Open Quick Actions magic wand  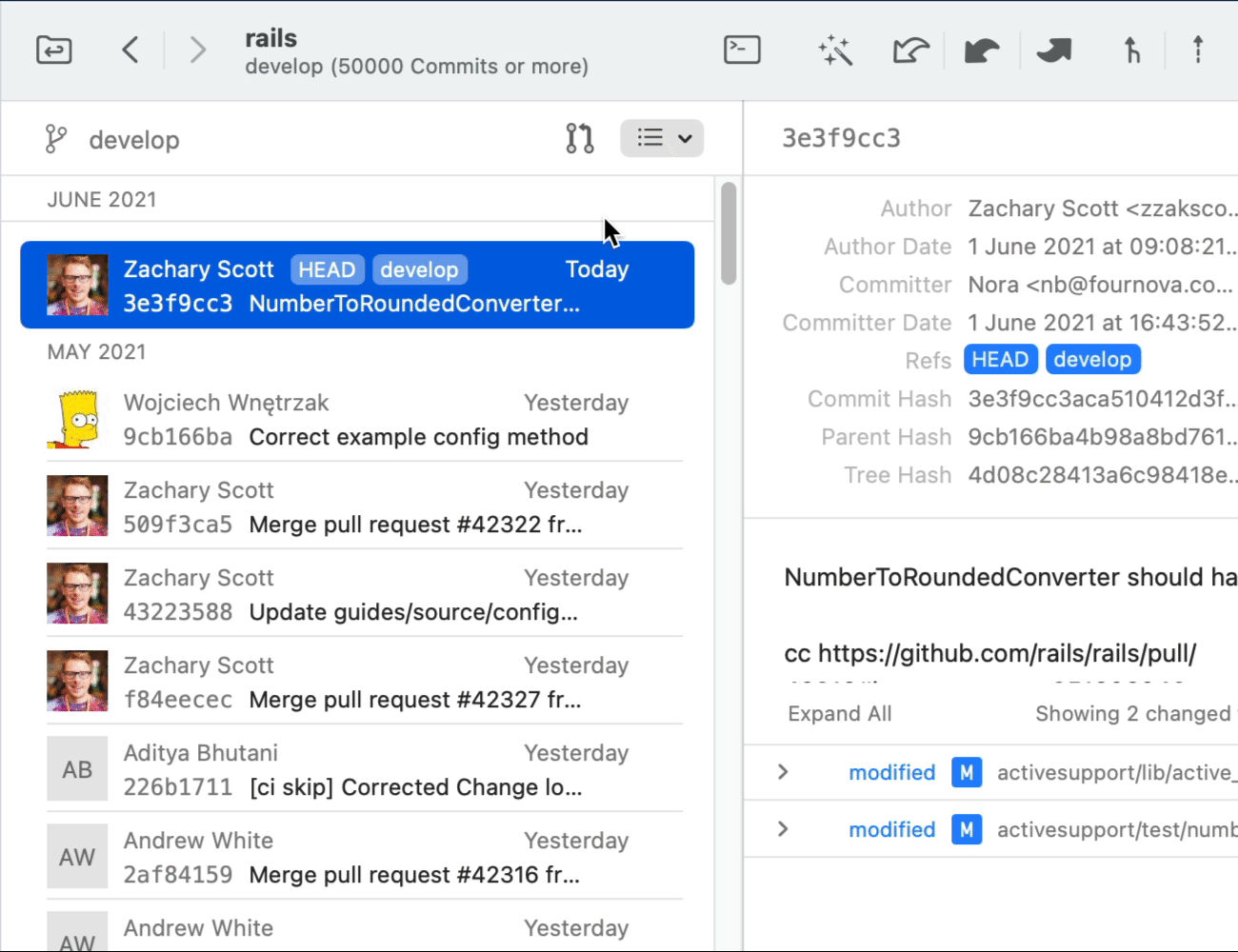pos(835,50)
